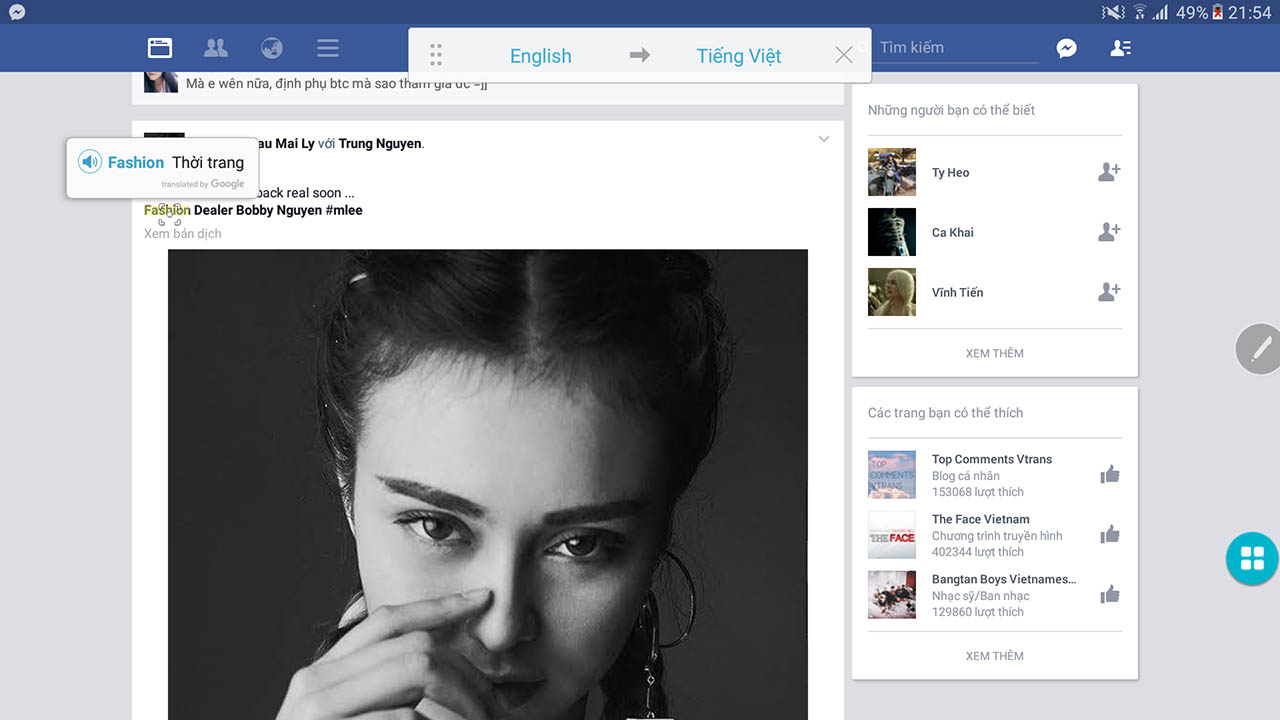Open the Notifications globe icon
The width and height of the screenshot is (1280, 720).
(271, 48)
